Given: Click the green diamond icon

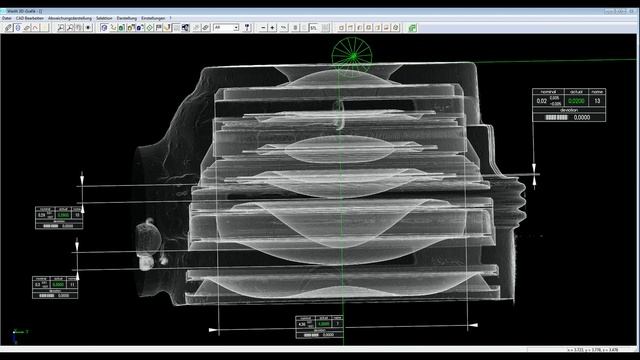Looking at the screenshot, I should point(149,28).
